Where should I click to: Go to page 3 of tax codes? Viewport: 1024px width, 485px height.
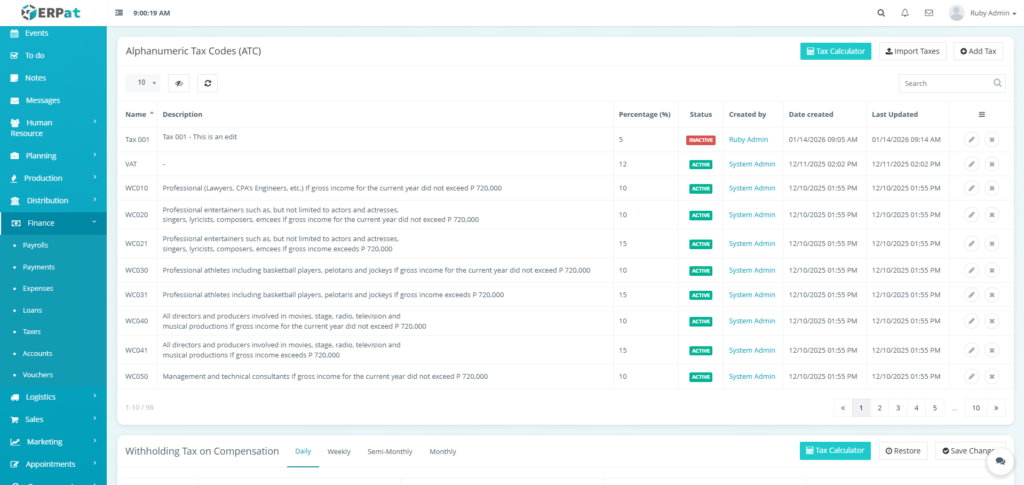[897, 408]
